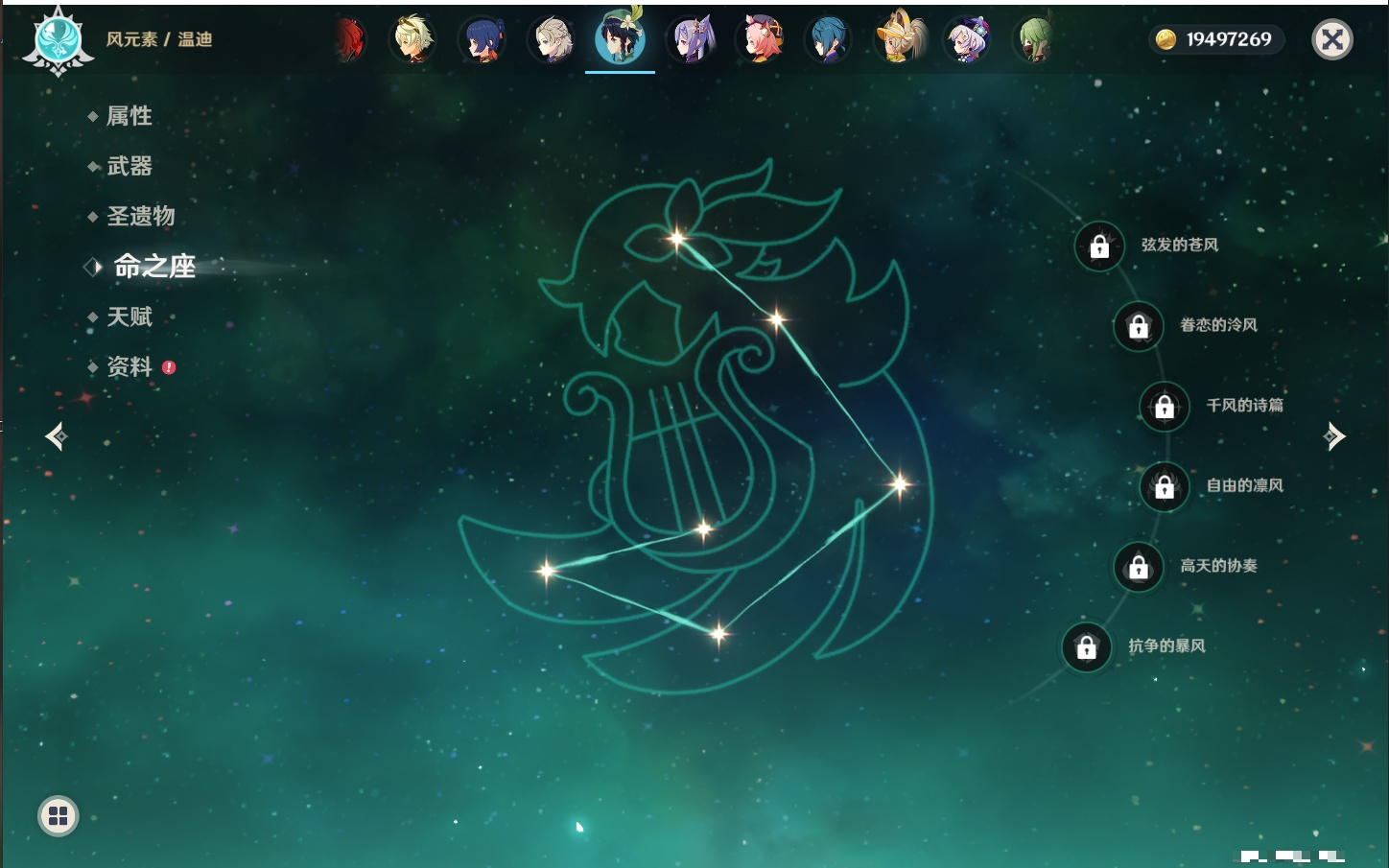Open the 属性 attributes tab
The width and height of the screenshot is (1389, 868).
(129, 116)
